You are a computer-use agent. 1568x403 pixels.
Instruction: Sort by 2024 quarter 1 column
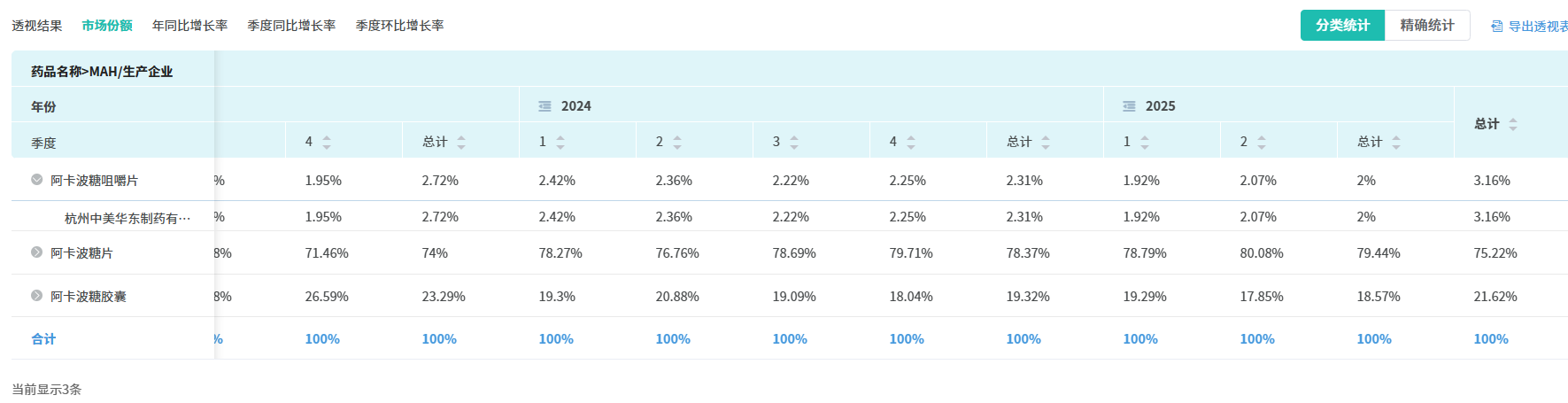[560, 142]
